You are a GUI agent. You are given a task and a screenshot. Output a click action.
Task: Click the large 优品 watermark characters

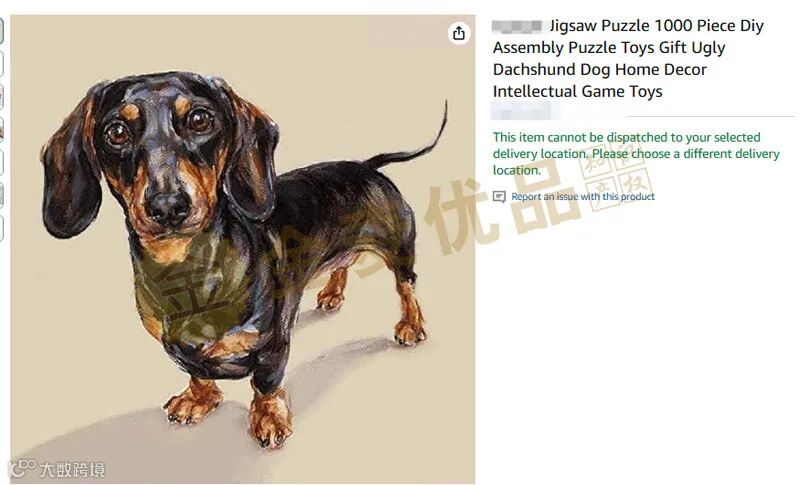click(x=503, y=209)
